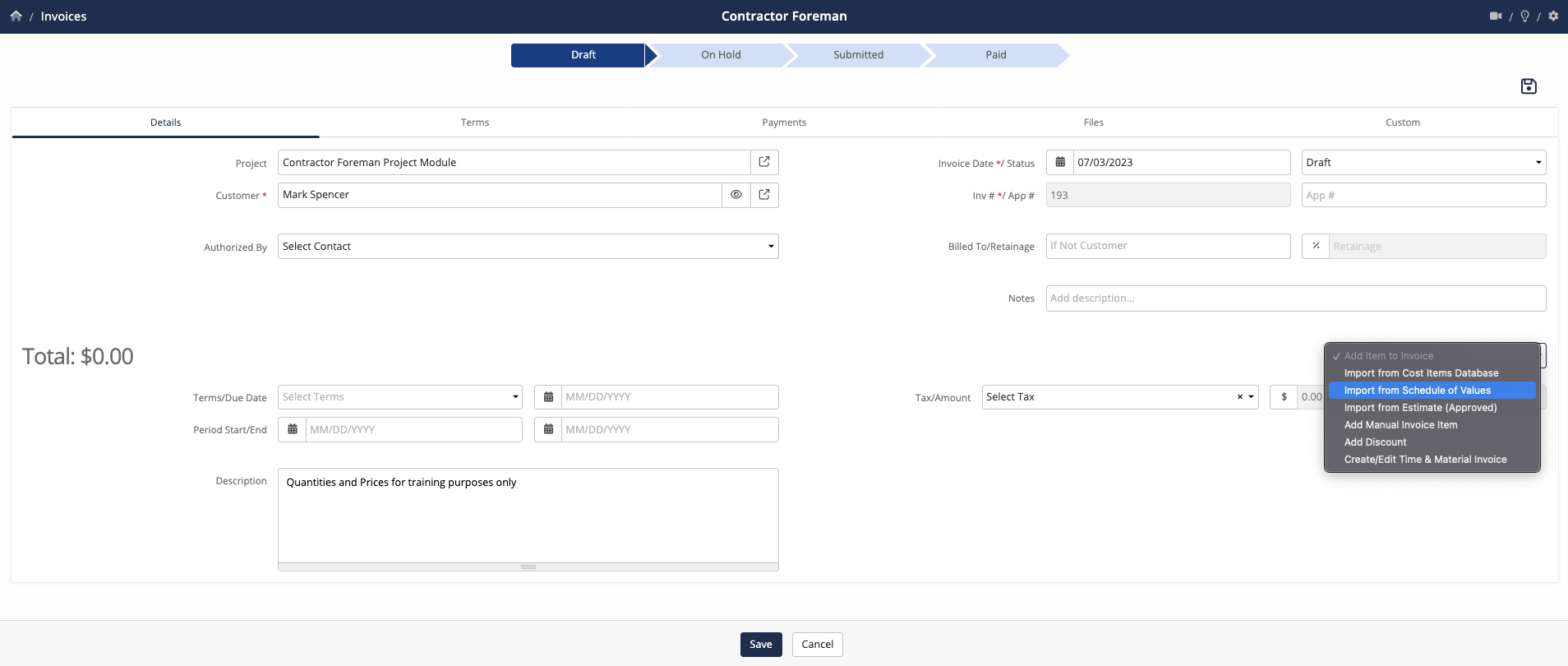Click the Project name field

(514, 162)
